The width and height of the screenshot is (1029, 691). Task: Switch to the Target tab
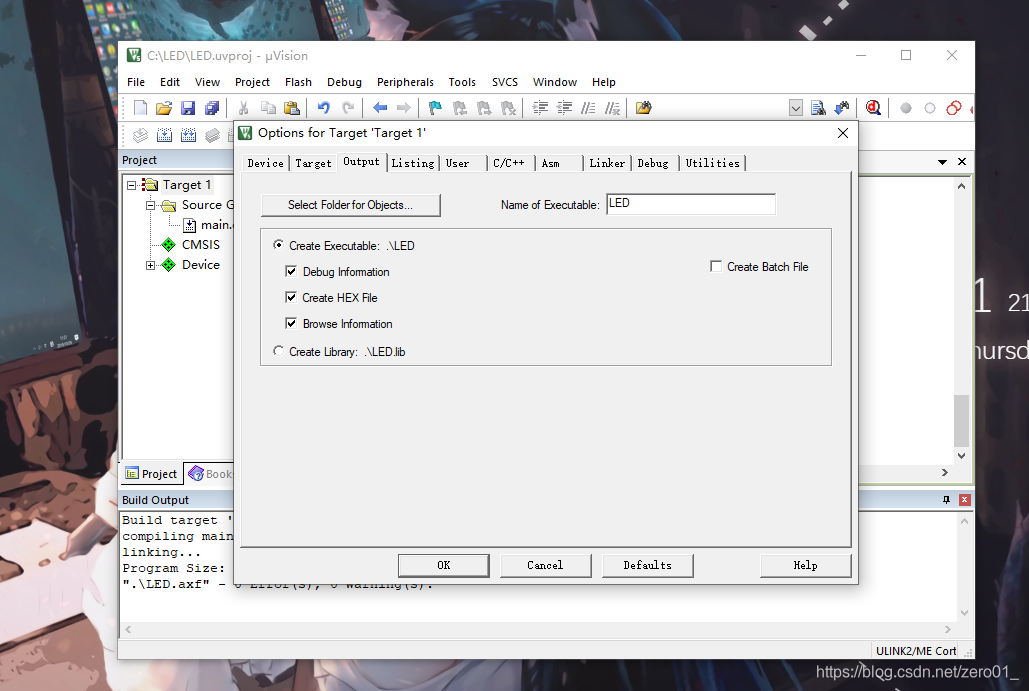coord(313,163)
